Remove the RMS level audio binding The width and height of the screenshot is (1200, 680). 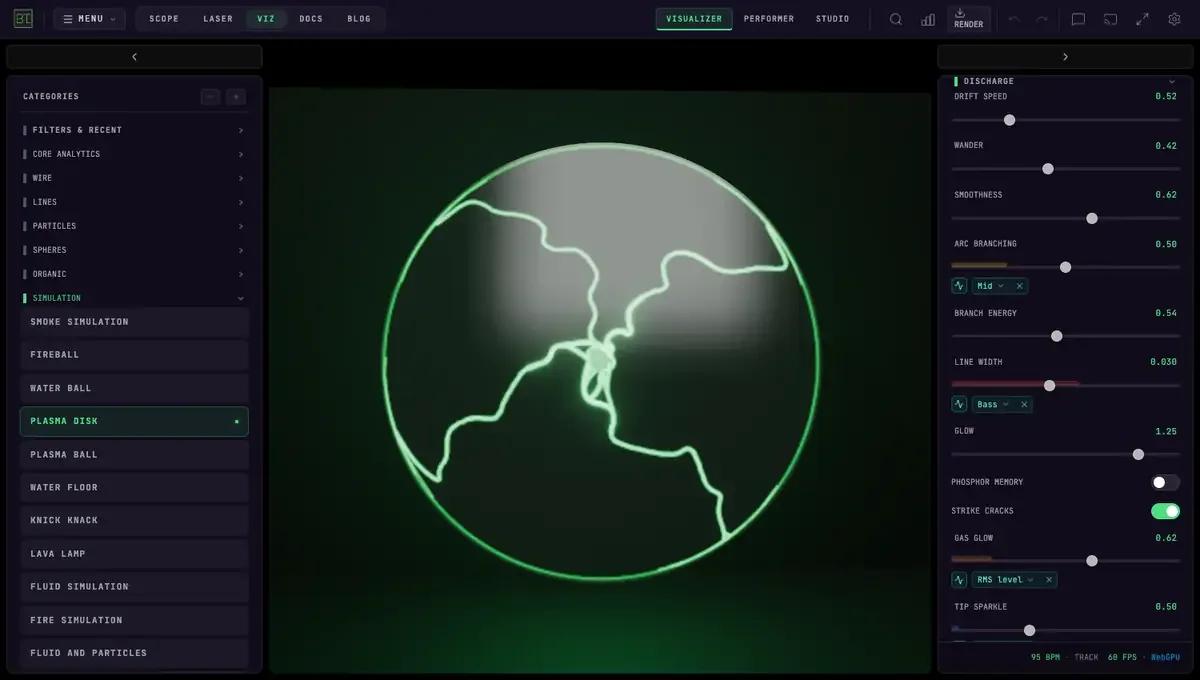[x=1048, y=579]
